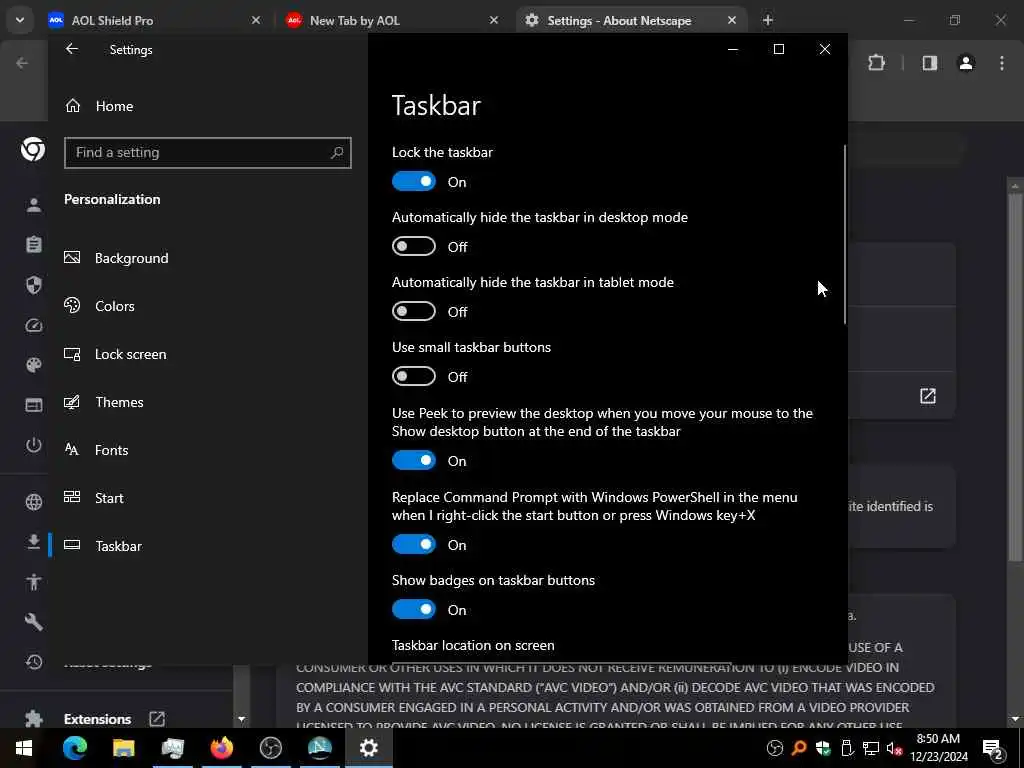Click external link icon in browser page

(x=927, y=396)
